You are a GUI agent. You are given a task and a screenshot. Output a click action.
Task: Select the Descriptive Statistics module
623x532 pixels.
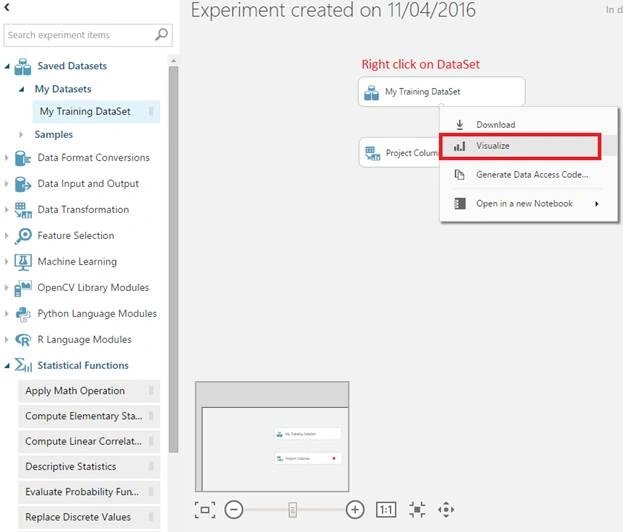[x=89, y=467]
